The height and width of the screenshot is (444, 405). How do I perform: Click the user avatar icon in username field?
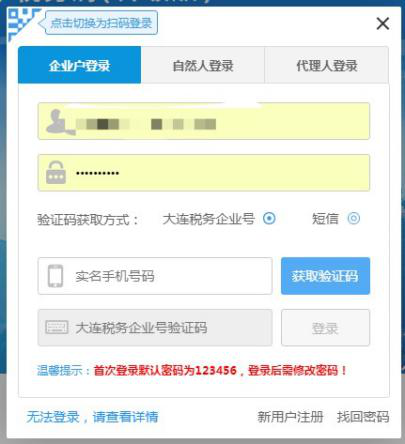[59, 122]
